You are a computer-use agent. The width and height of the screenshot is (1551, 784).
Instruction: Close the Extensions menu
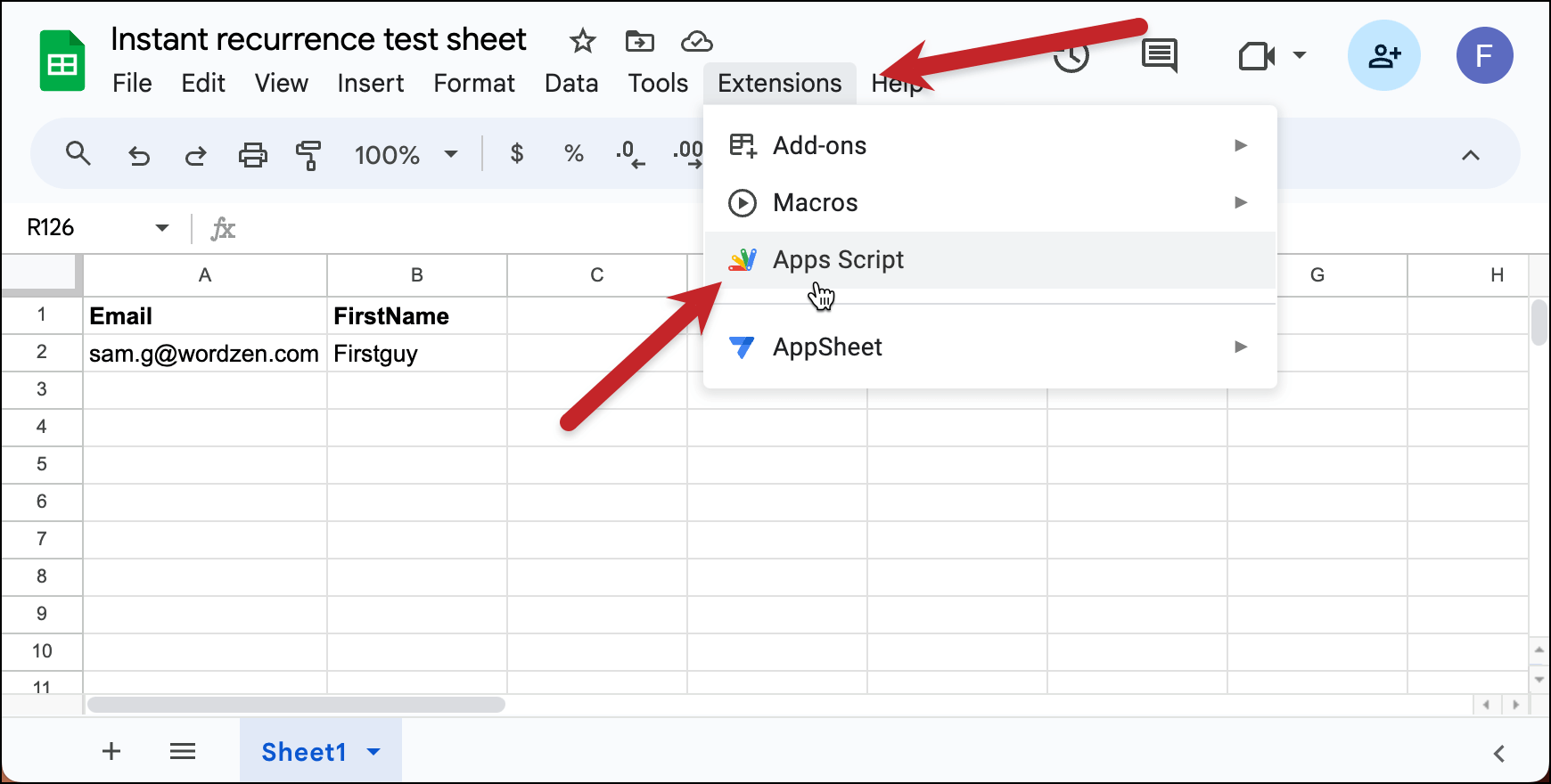tap(780, 83)
